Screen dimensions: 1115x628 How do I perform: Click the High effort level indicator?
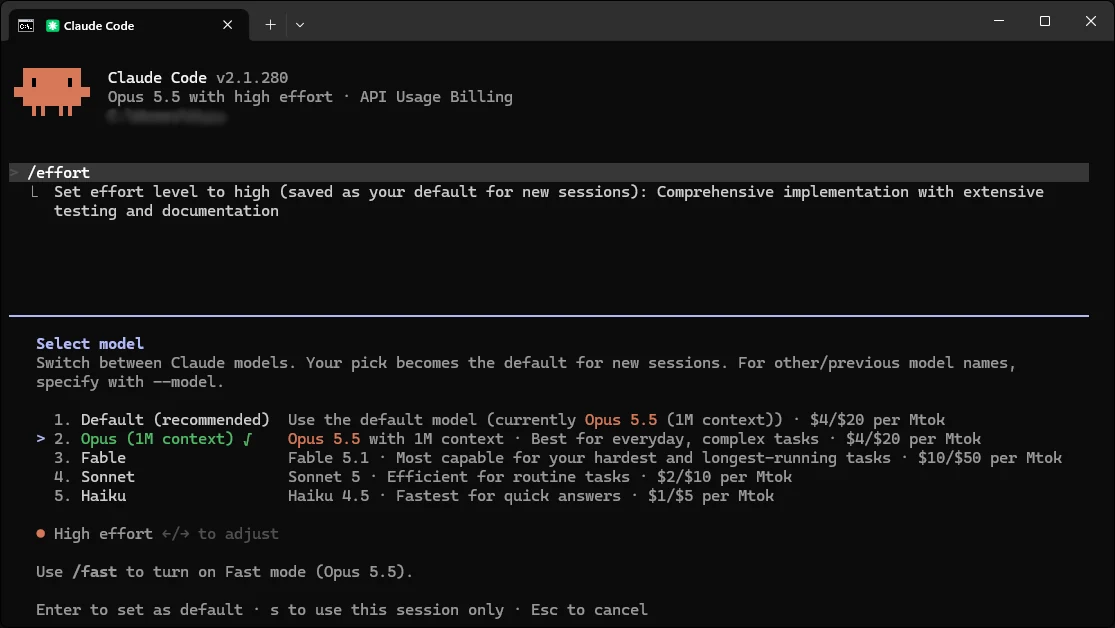[x=103, y=533]
